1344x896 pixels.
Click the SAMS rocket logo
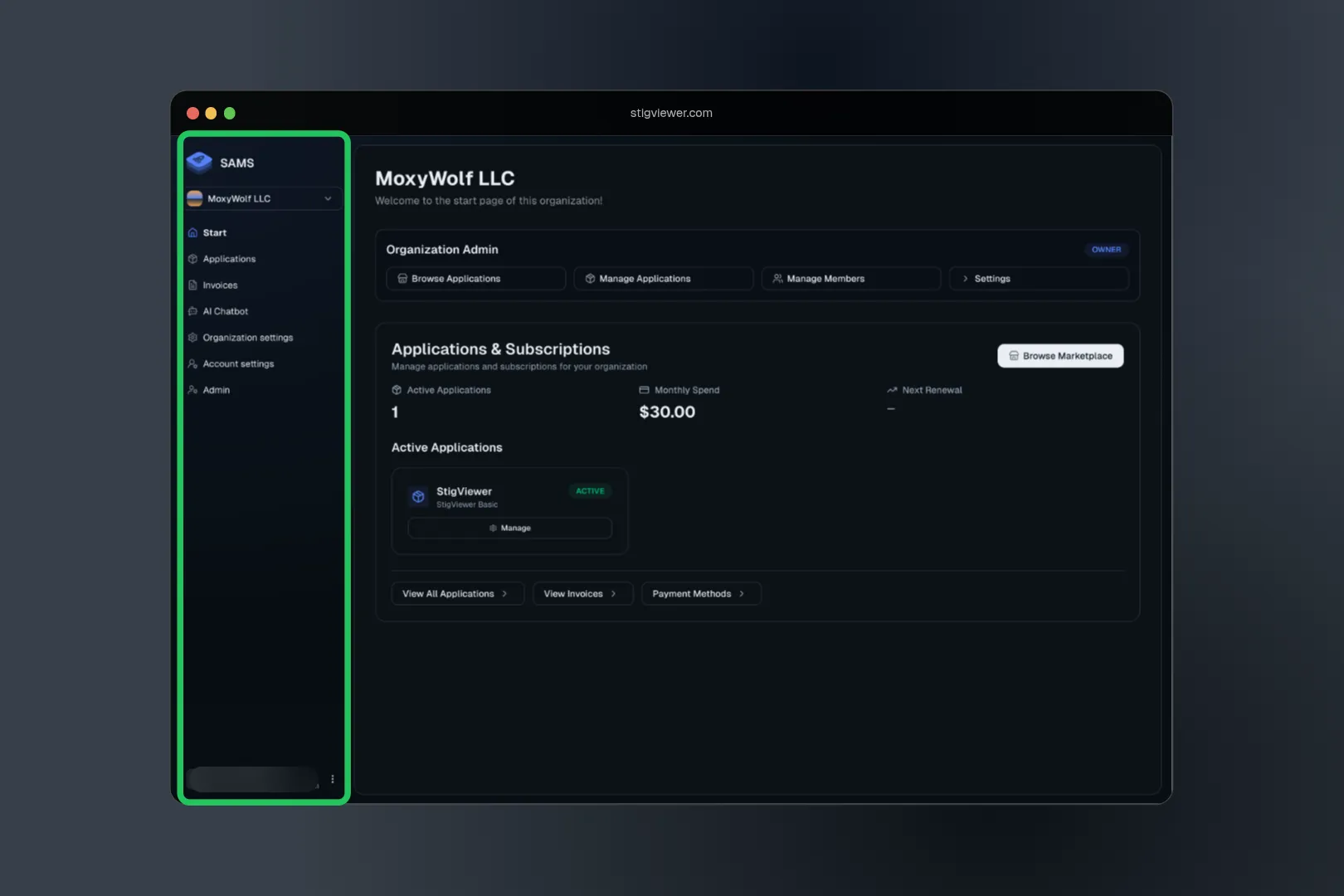199,162
